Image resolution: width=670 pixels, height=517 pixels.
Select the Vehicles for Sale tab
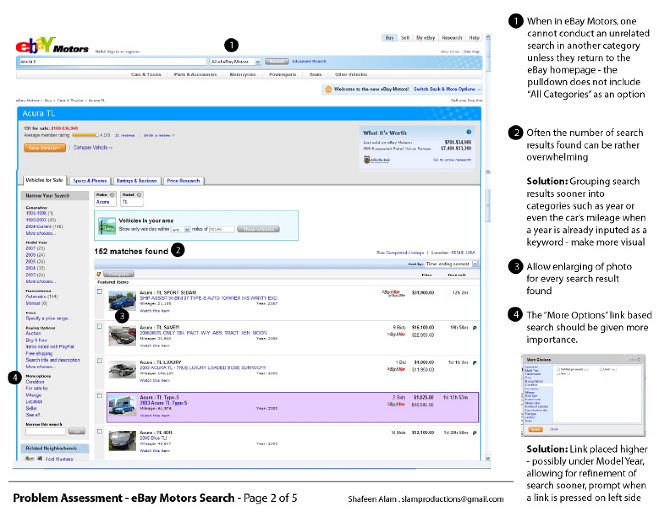[x=44, y=180]
